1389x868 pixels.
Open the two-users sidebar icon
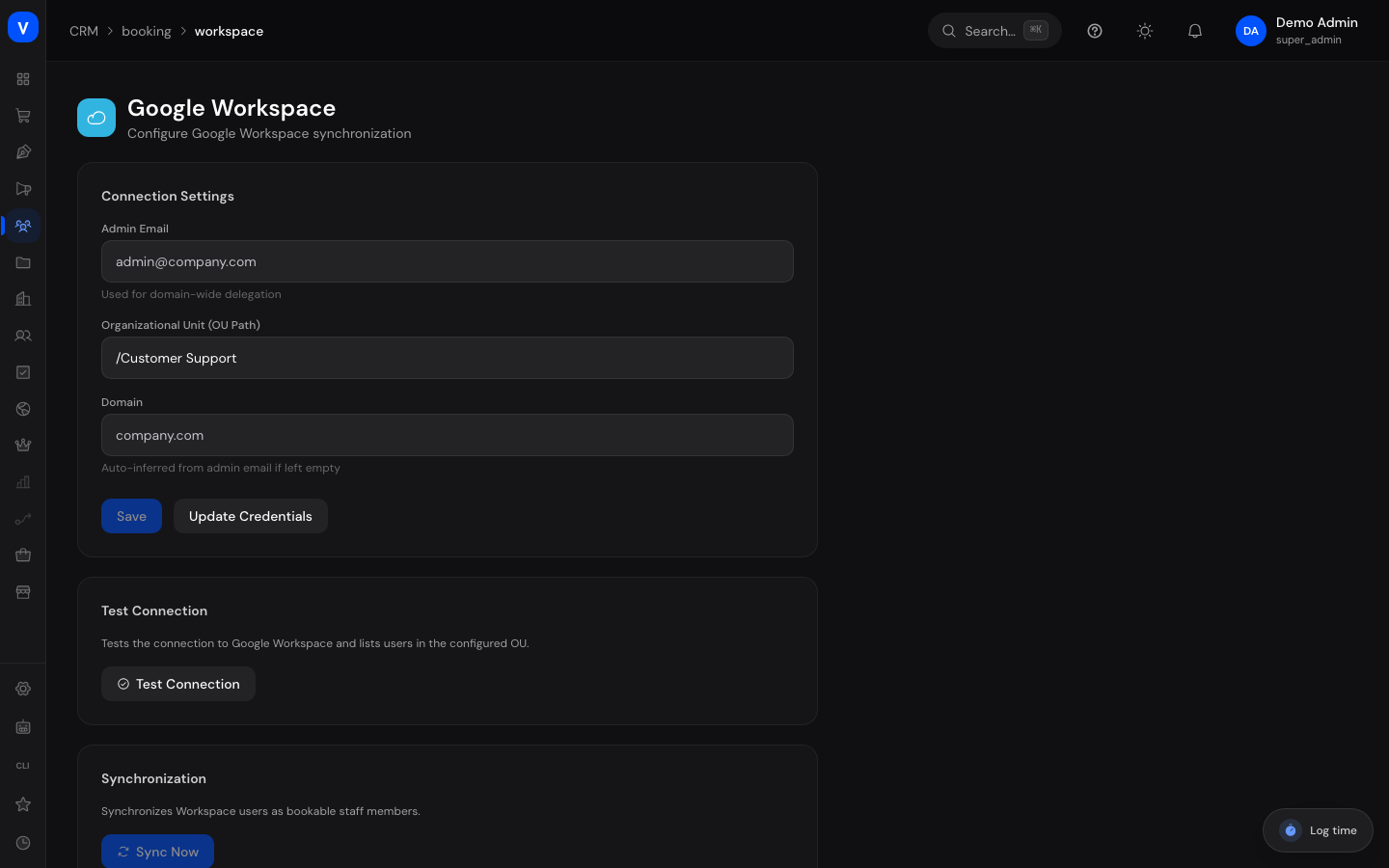(x=23, y=336)
